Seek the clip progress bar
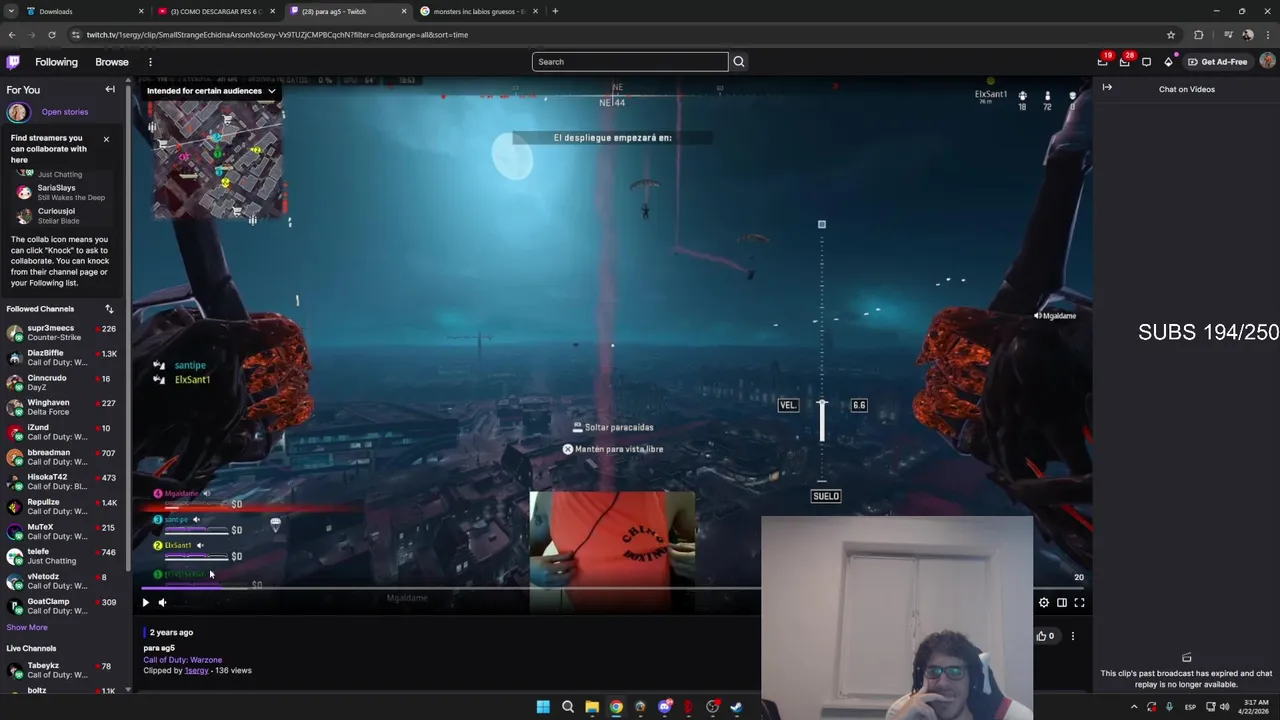Viewport: 1280px width, 720px height. (x=612, y=588)
